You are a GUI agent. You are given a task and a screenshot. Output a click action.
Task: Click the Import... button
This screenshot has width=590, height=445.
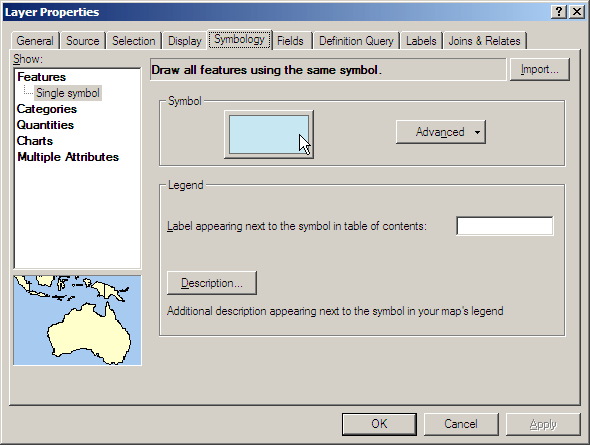point(540,69)
